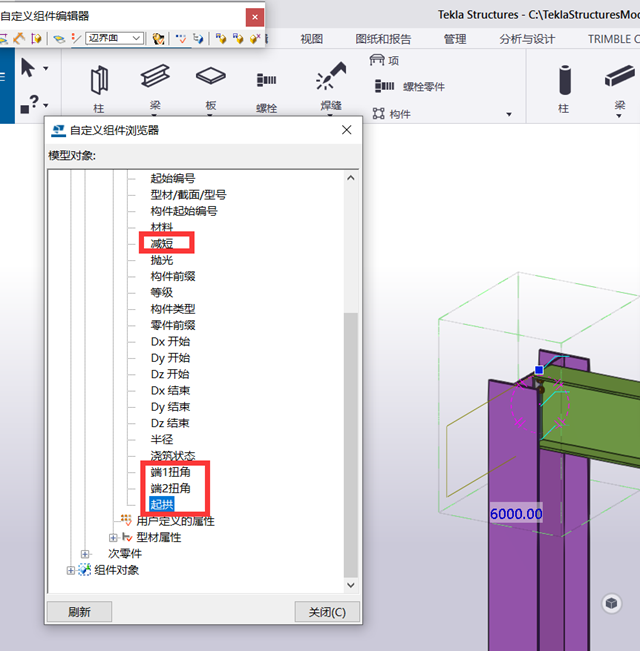640x651 pixels.
Task: Select the 端2扭角 property
Action: coord(171,488)
